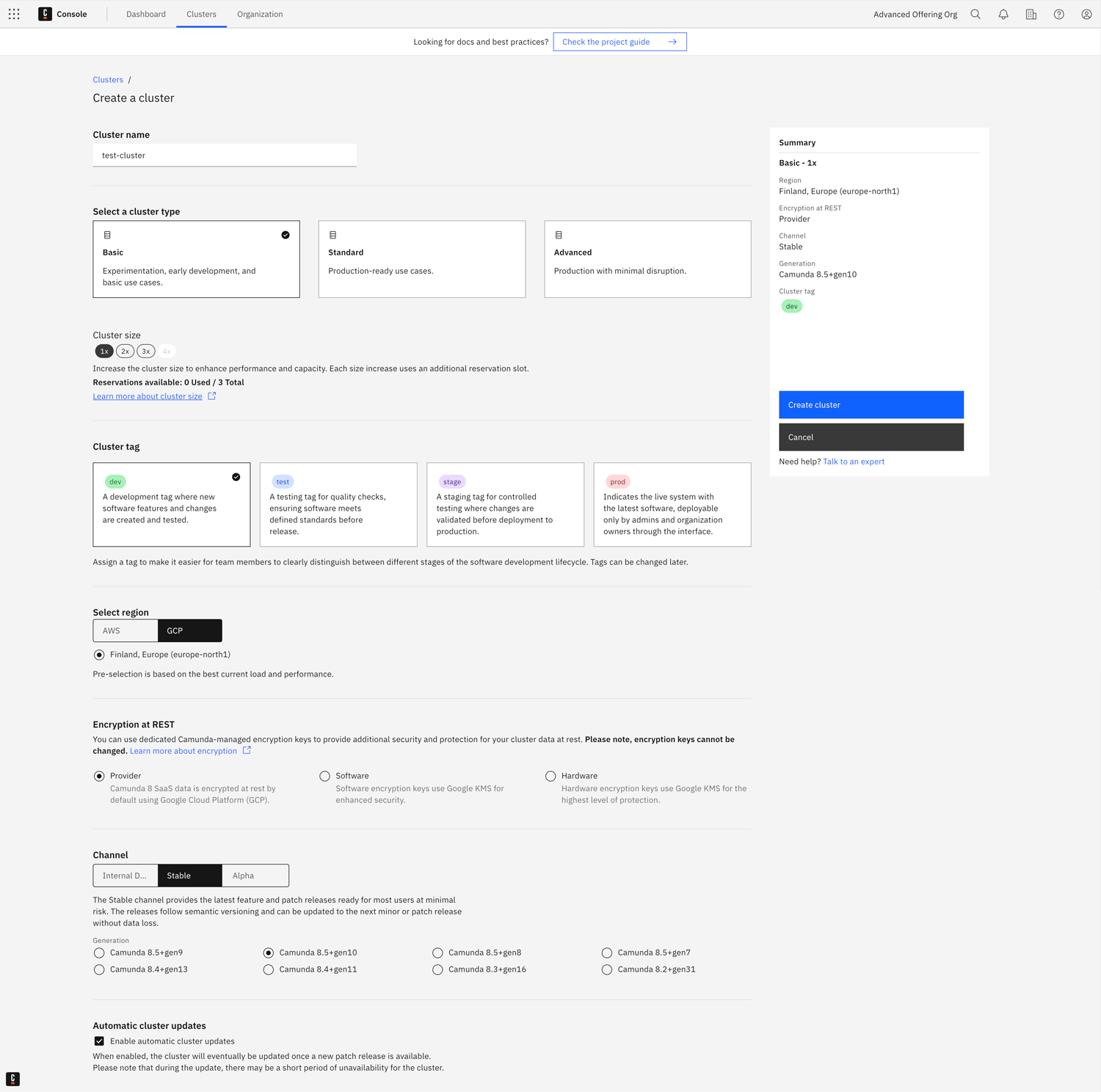The image size is (1101, 1092).
Task: Click the server icon on the Standard card
Action: coord(333,235)
